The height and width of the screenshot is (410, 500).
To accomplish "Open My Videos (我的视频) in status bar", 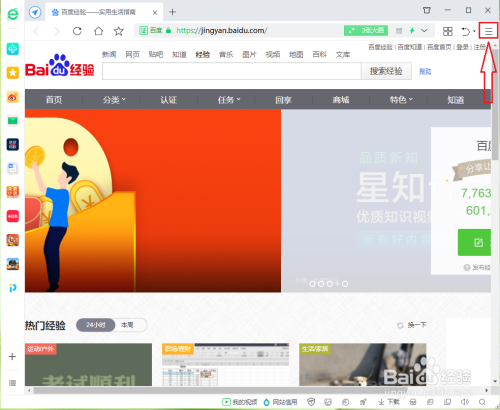I will click(239, 402).
